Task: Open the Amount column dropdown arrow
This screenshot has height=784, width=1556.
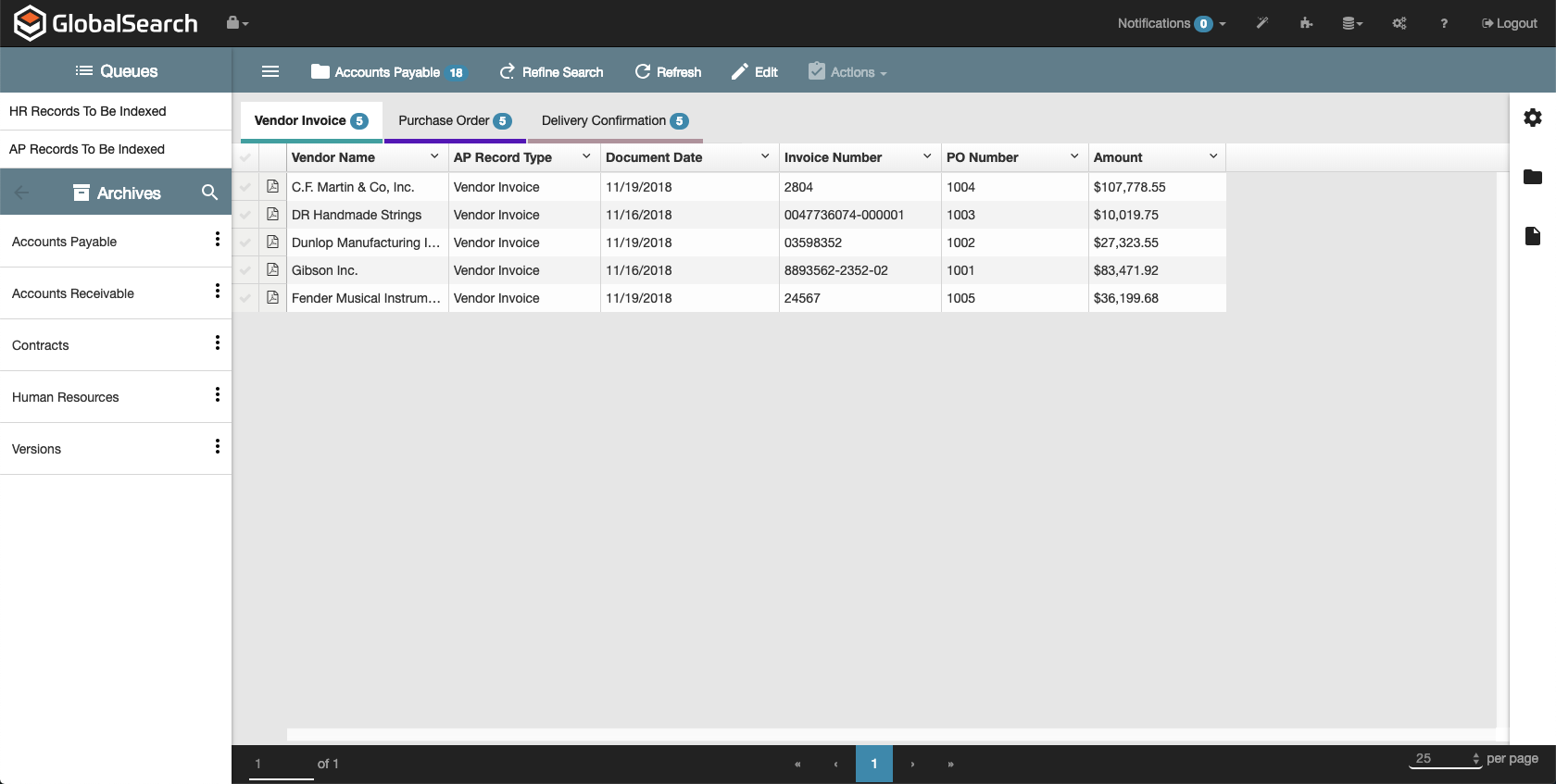Action: tap(1213, 156)
